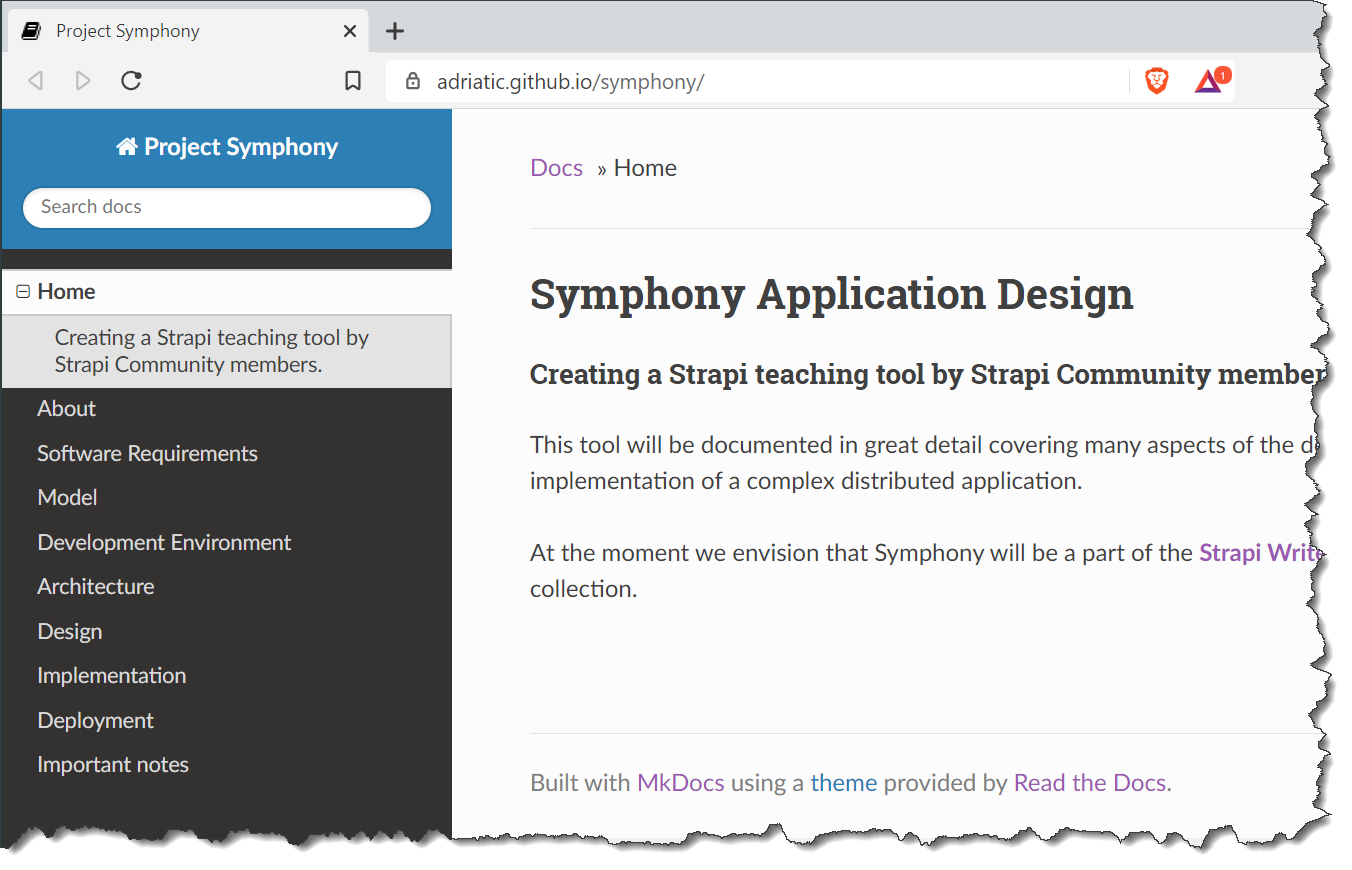Image resolution: width=1352 pixels, height=870 pixels.
Task: Go to the Model page
Action: click(x=67, y=497)
